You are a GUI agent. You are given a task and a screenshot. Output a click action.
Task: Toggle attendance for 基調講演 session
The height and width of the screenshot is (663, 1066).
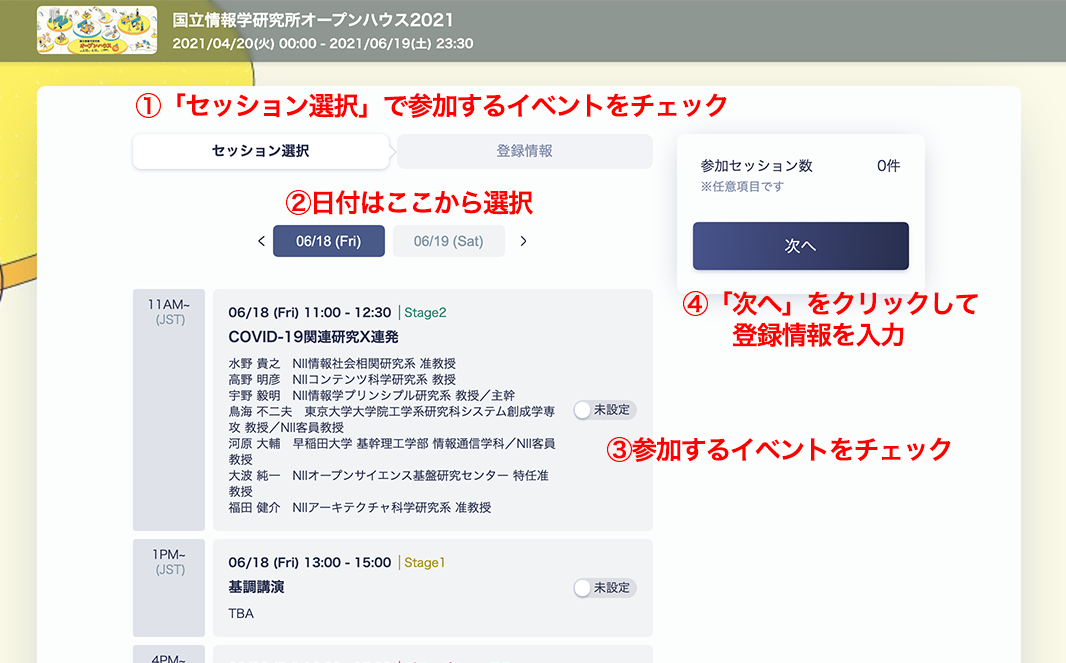tap(605, 588)
